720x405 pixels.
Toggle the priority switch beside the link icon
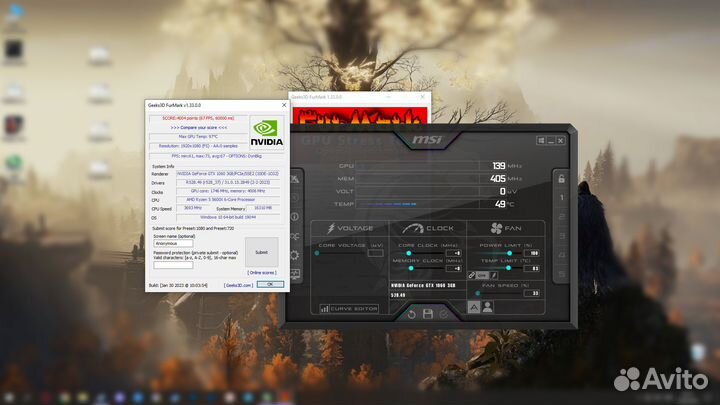(482, 276)
